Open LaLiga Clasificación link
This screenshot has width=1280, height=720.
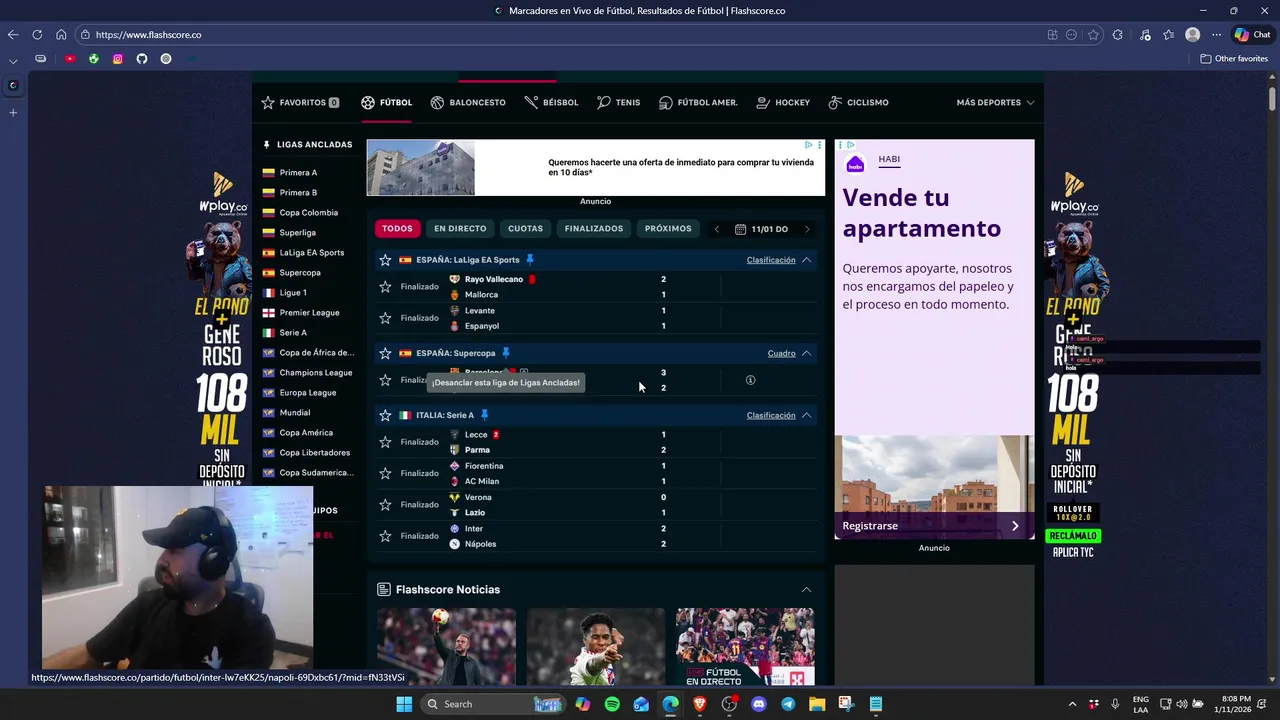click(x=771, y=260)
